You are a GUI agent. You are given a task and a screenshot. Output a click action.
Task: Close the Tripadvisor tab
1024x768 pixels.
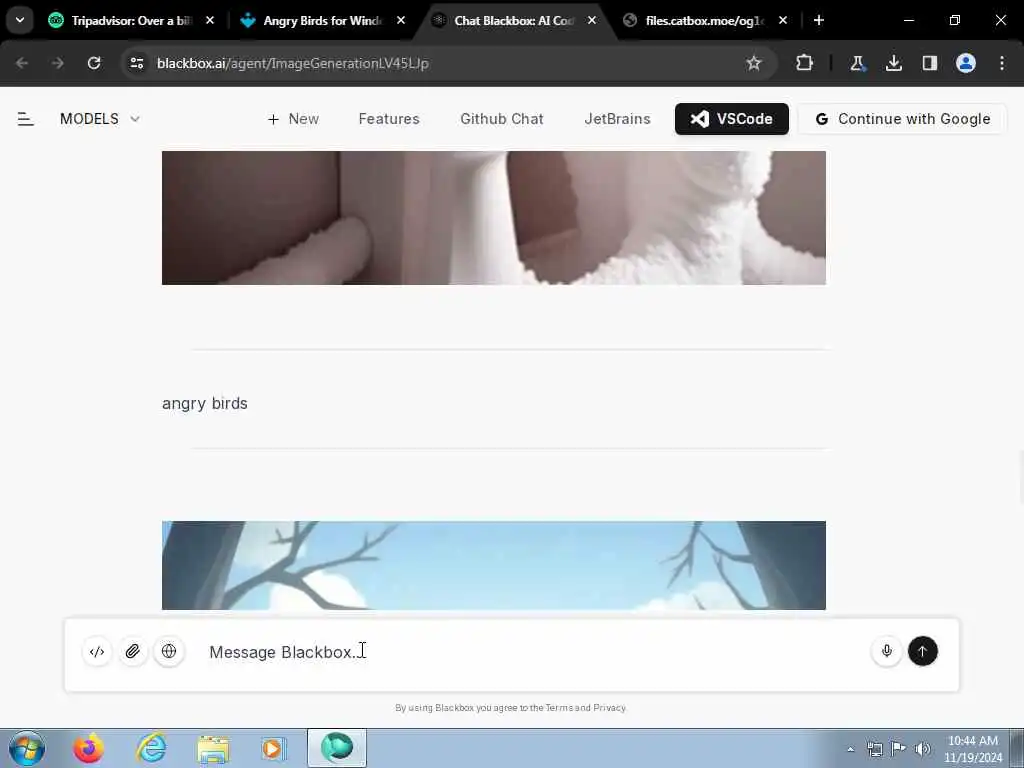click(x=210, y=21)
